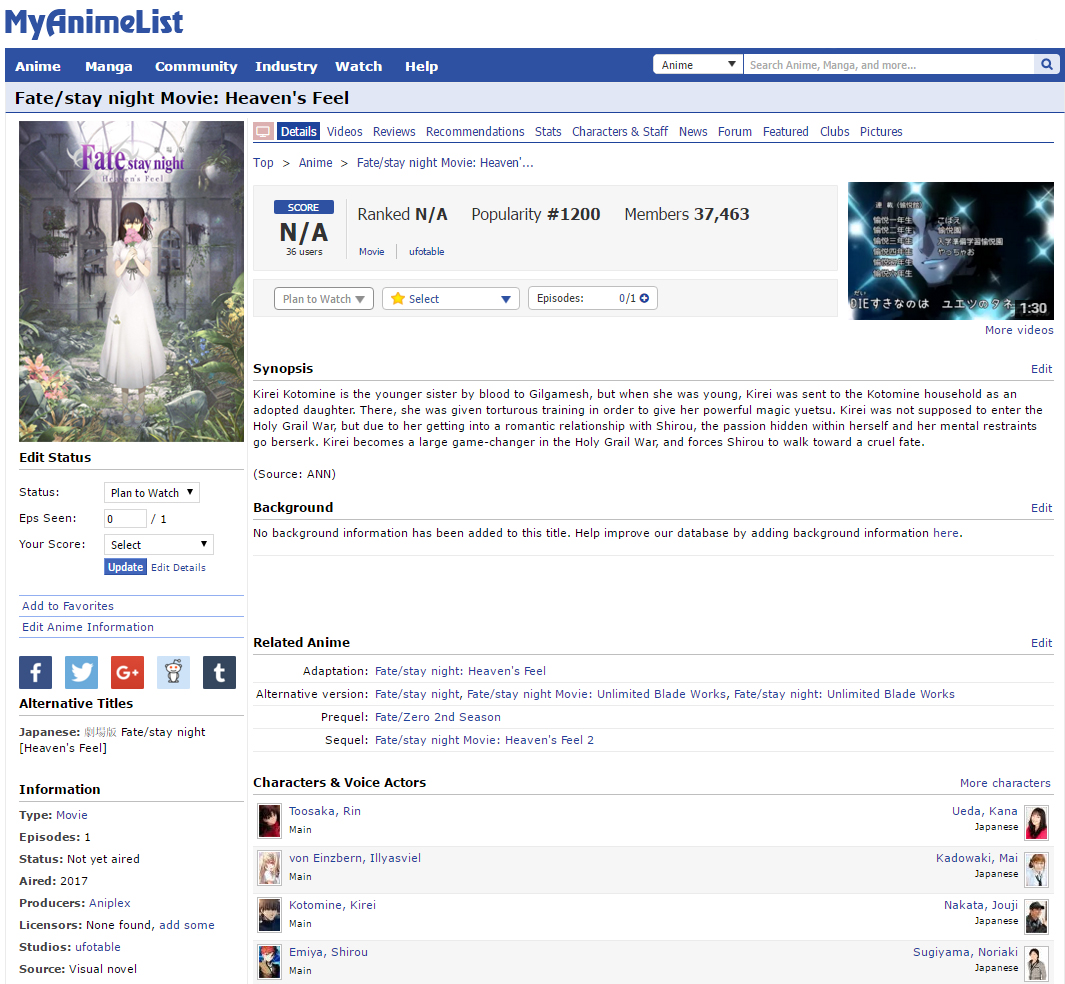The height and width of the screenshot is (984, 1065).
Task: Open Kadowaki Mai voice actor photo
Action: pyautogui.click(x=1036, y=869)
